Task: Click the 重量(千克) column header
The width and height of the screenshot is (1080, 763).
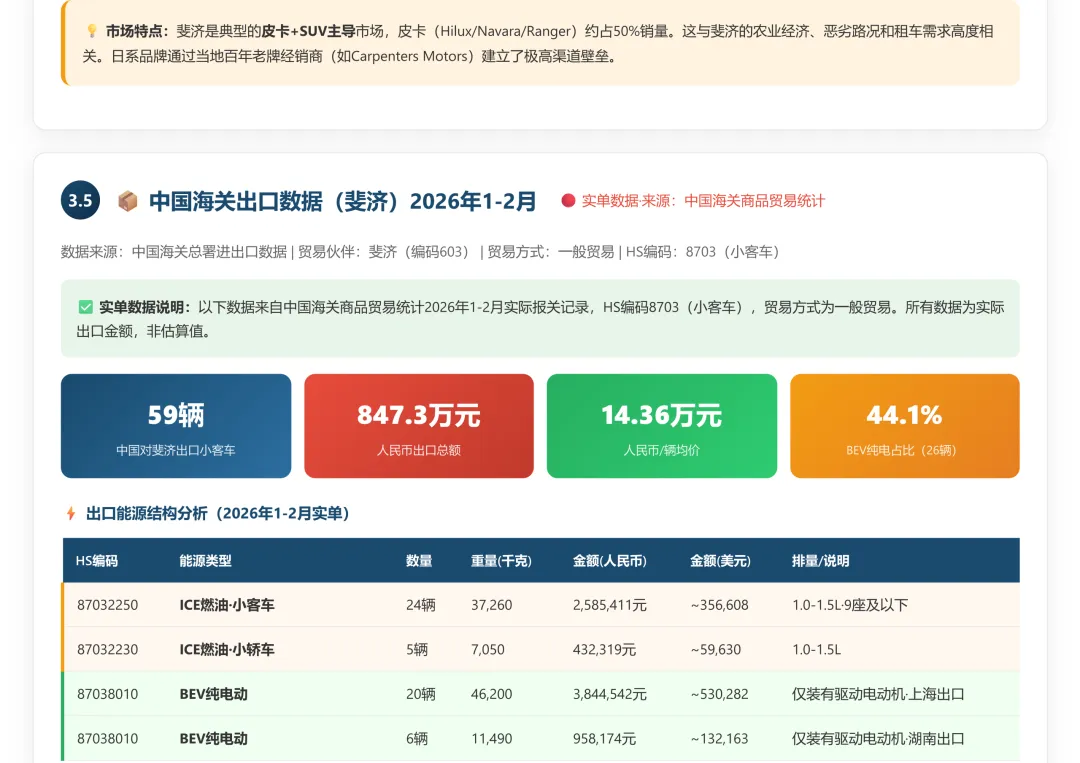Action: (501, 561)
